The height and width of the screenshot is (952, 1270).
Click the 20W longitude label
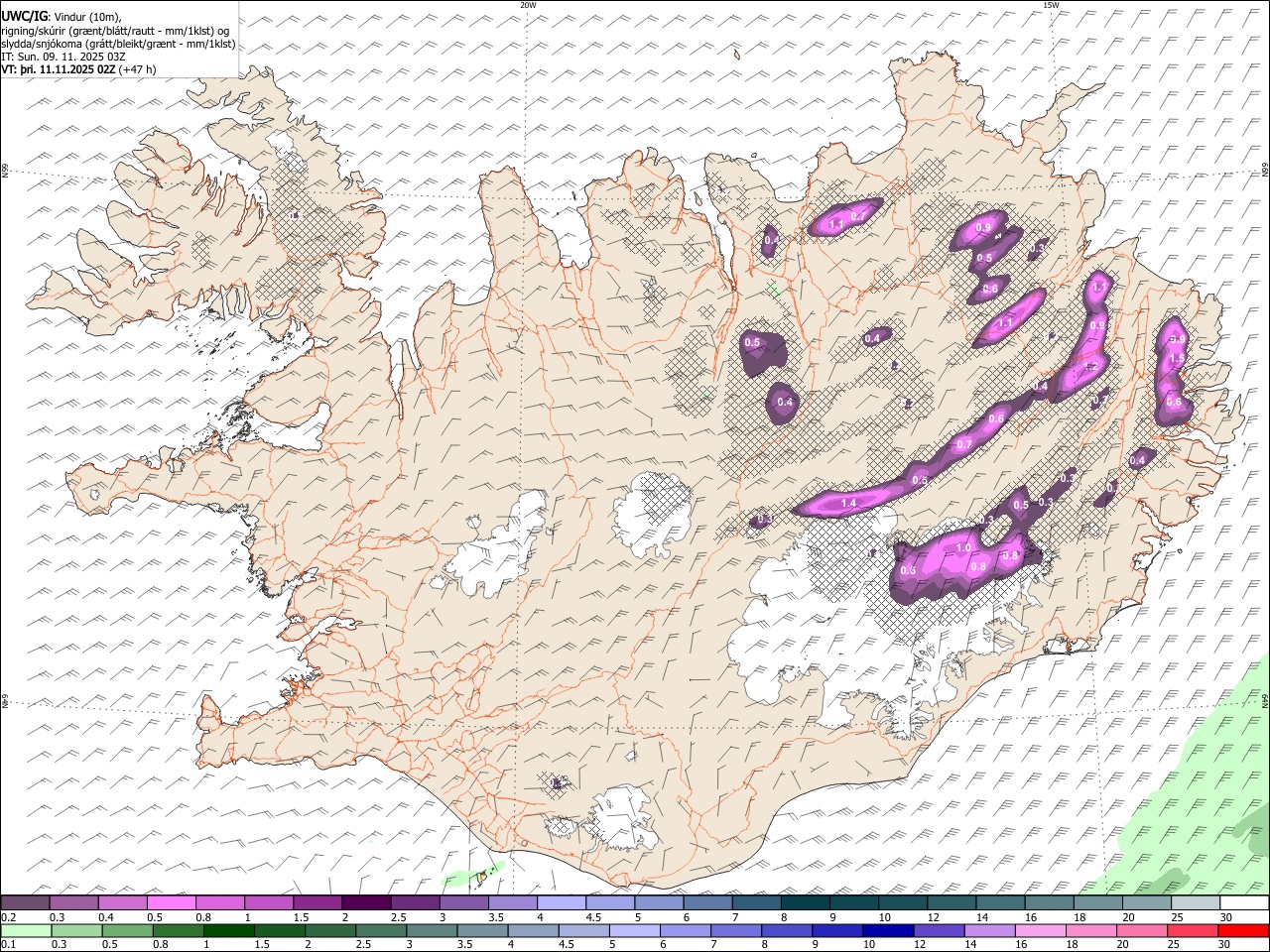coord(529,5)
